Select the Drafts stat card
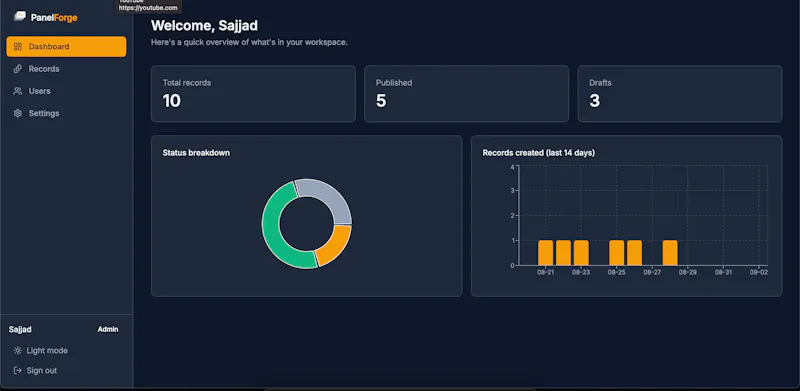This screenshot has width=800, height=391. click(x=680, y=93)
